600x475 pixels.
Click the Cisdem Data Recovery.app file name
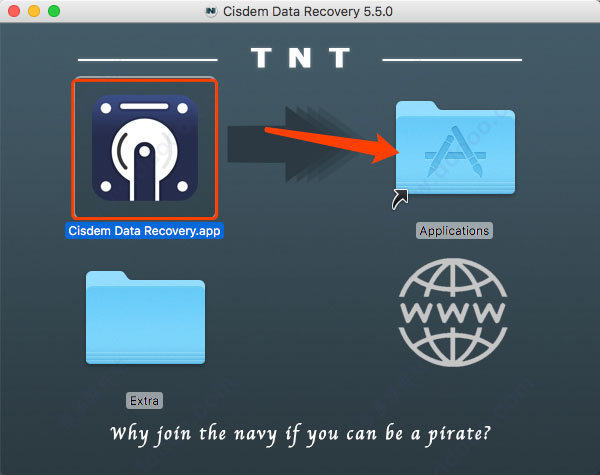[x=144, y=231]
